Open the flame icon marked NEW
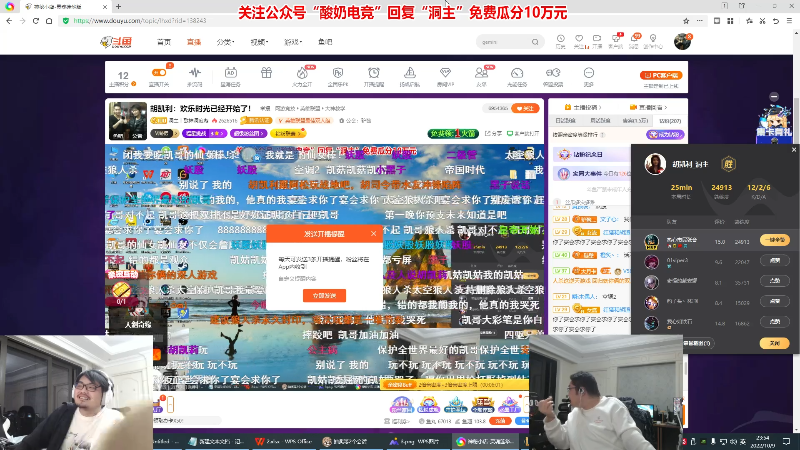 (x=302, y=74)
